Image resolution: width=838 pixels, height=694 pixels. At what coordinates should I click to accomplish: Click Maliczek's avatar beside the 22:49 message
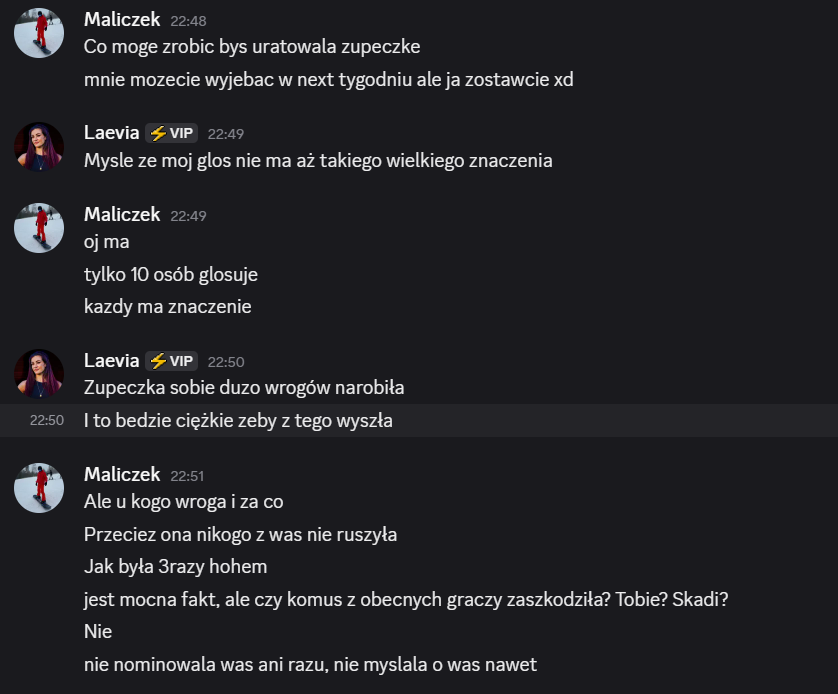point(39,228)
